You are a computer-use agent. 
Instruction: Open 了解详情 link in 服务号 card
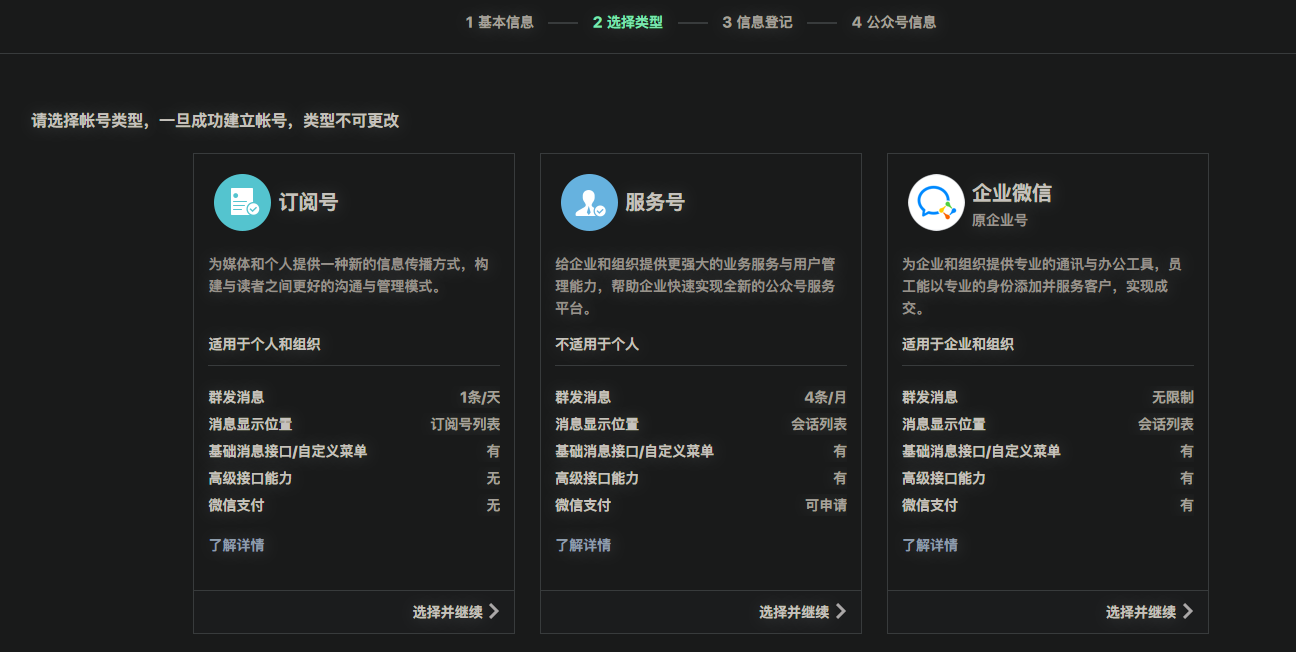click(x=583, y=545)
